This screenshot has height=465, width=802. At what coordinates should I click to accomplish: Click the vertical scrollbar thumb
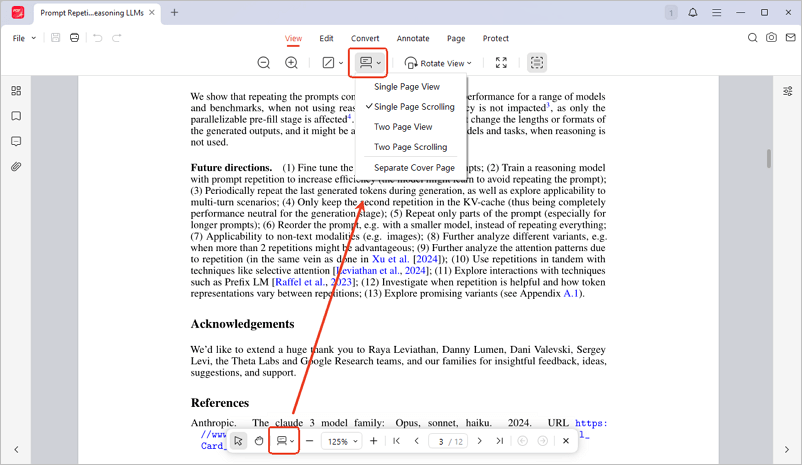click(768, 159)
